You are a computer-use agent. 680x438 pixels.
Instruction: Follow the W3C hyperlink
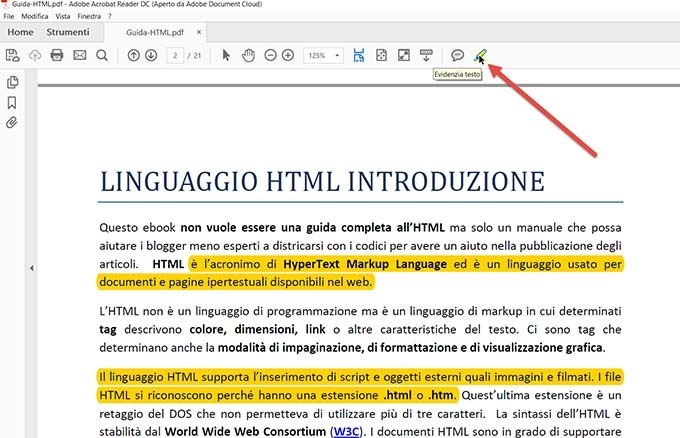pos(346,431)
